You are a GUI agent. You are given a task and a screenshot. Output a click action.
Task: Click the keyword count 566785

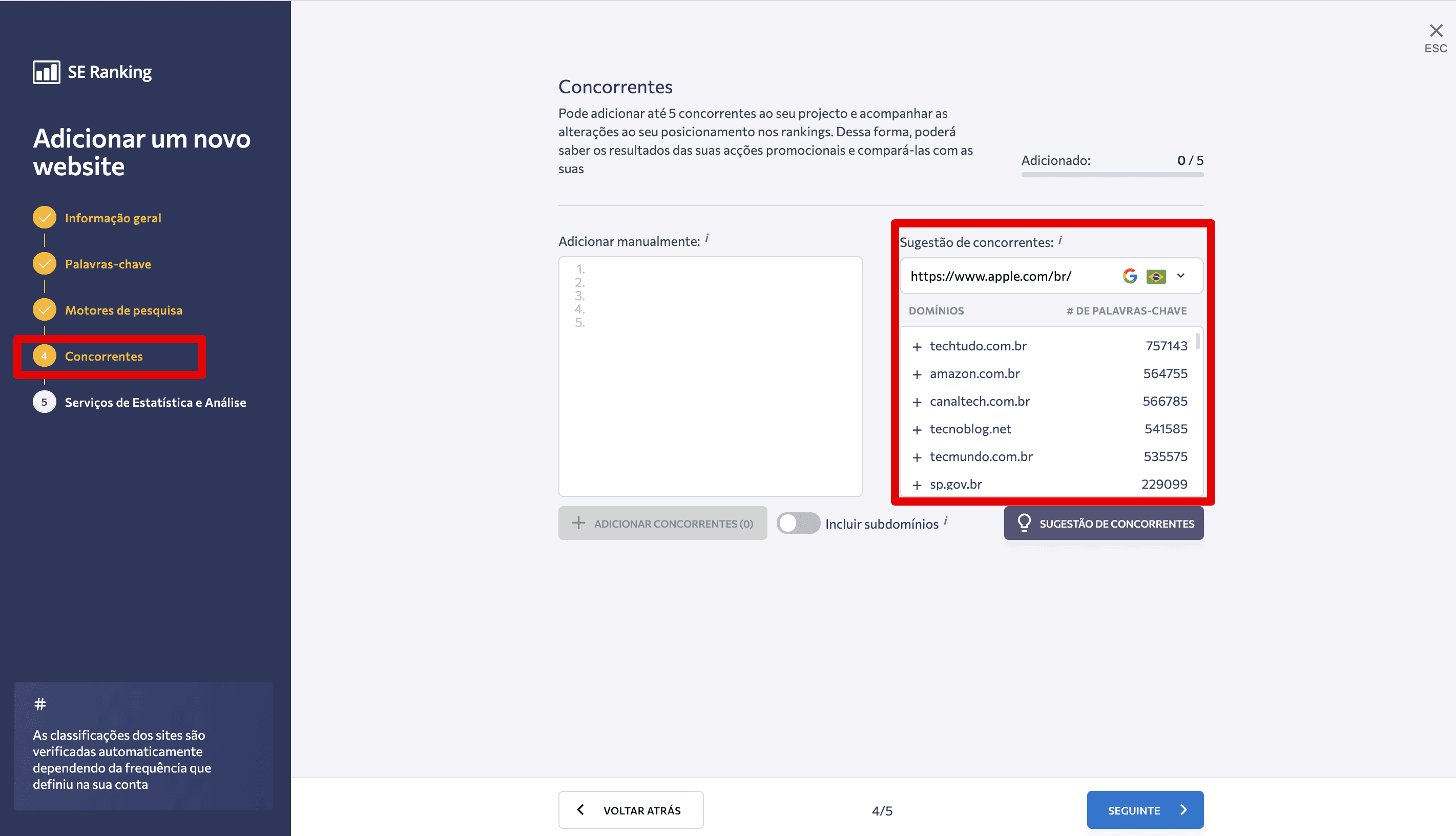[x=1164, y=401]
